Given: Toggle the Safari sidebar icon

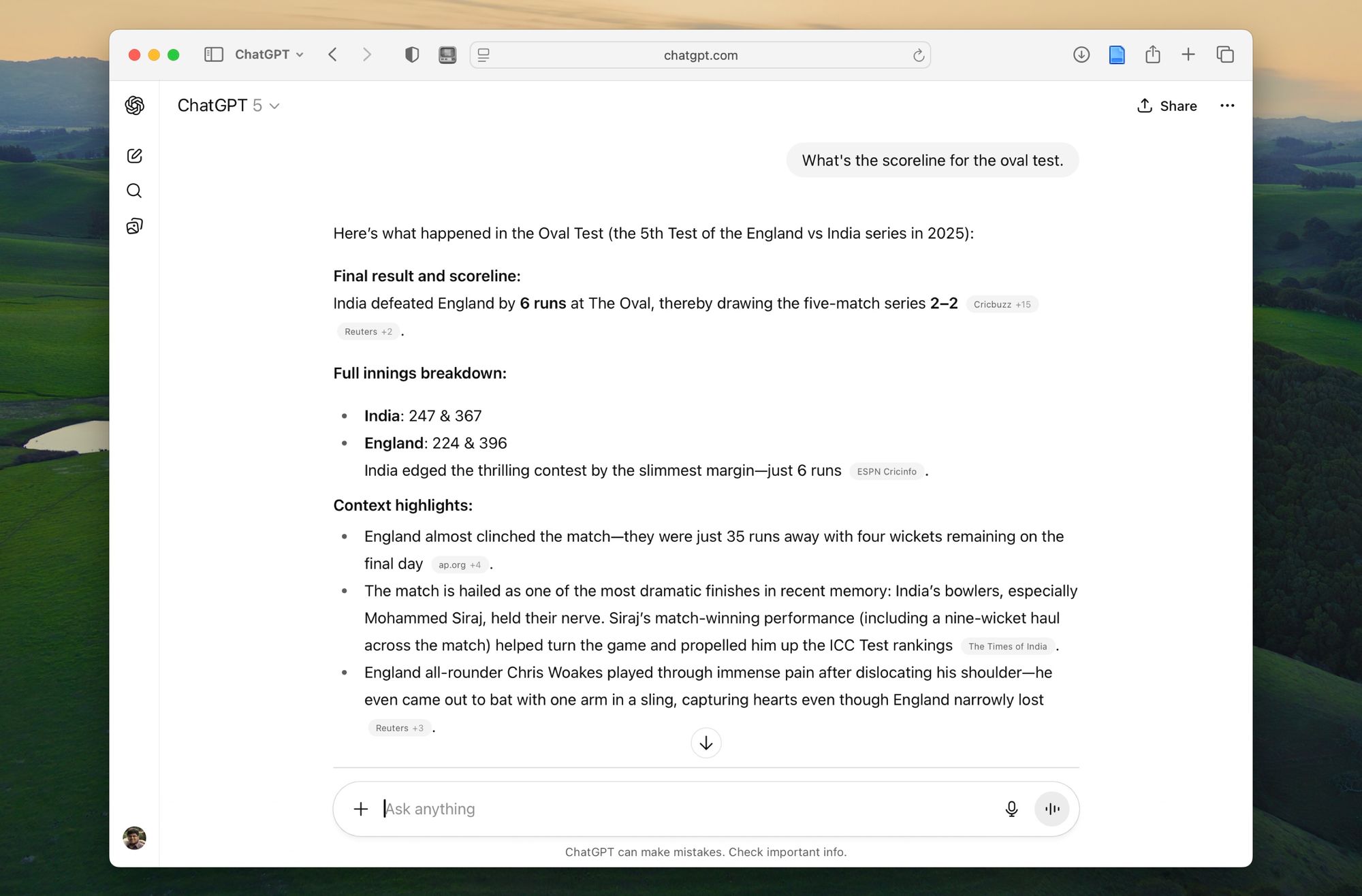Looking at the screenshot, I should coord(214,54).
